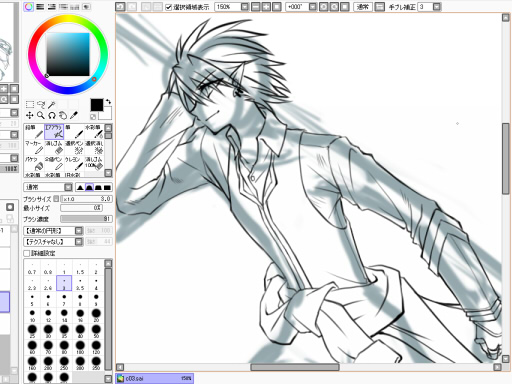Click the document tab c03.sai
The image size is (512, 384).
[154, 378]
